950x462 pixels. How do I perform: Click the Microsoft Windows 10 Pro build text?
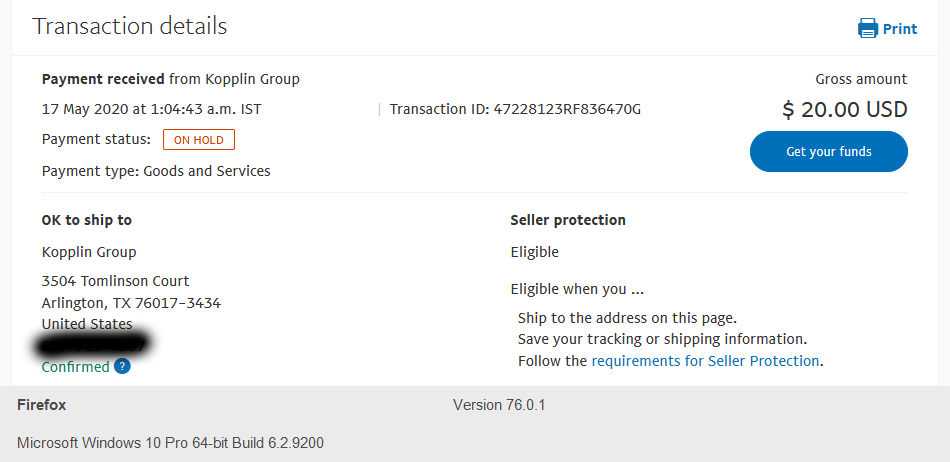(170, 443)
